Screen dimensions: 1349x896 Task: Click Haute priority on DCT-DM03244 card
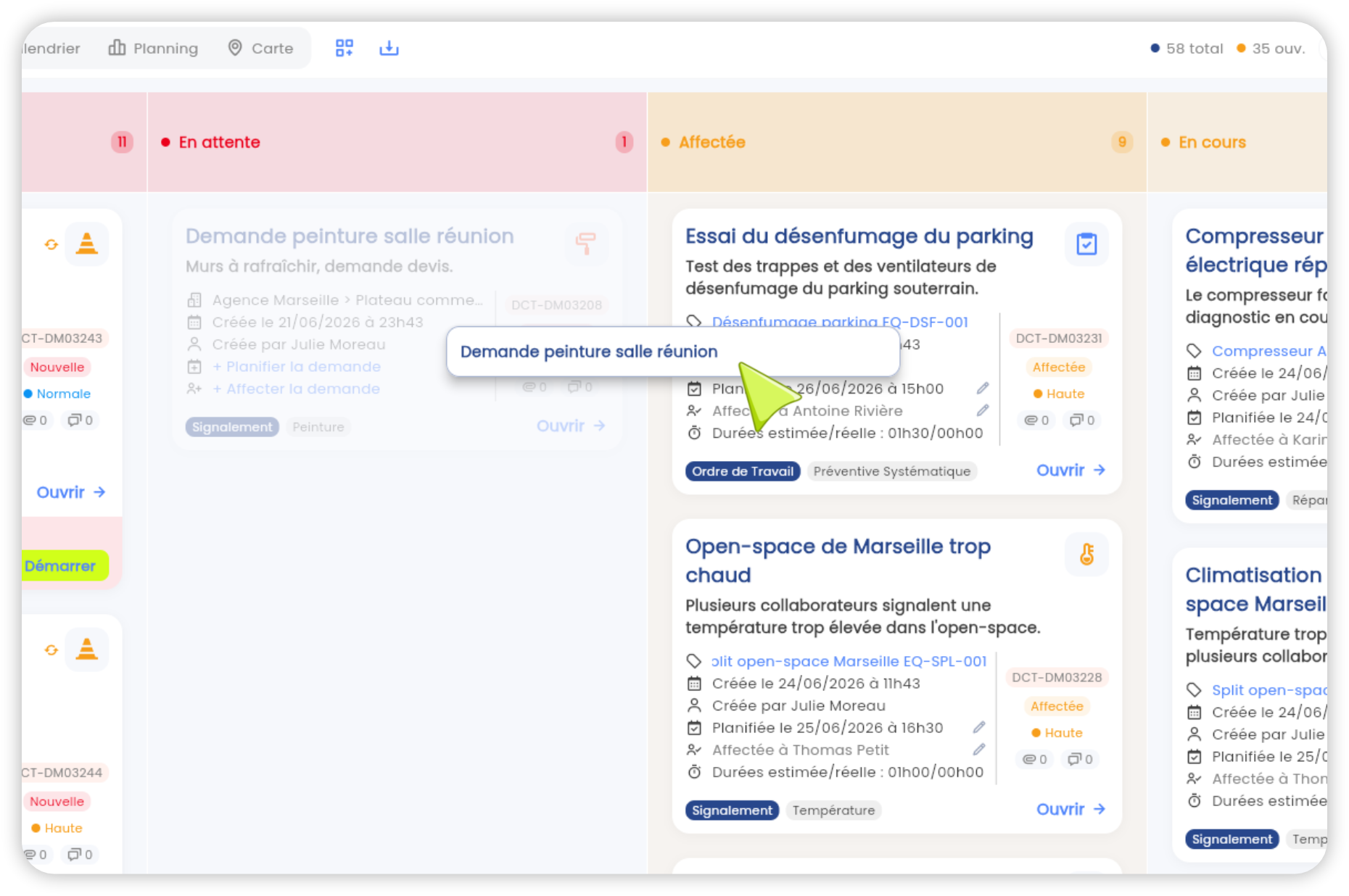click(57, 829)
